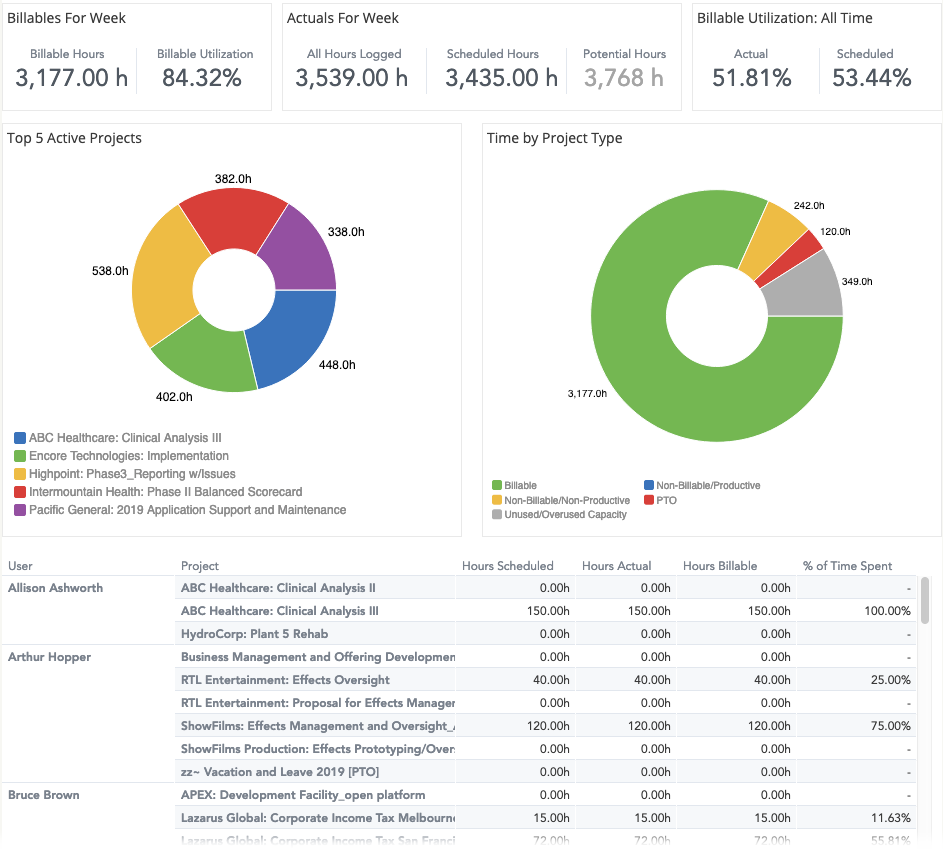Click the purple Pacific General legend swatch
Screen dimensions: 943x849
[20, 510]
